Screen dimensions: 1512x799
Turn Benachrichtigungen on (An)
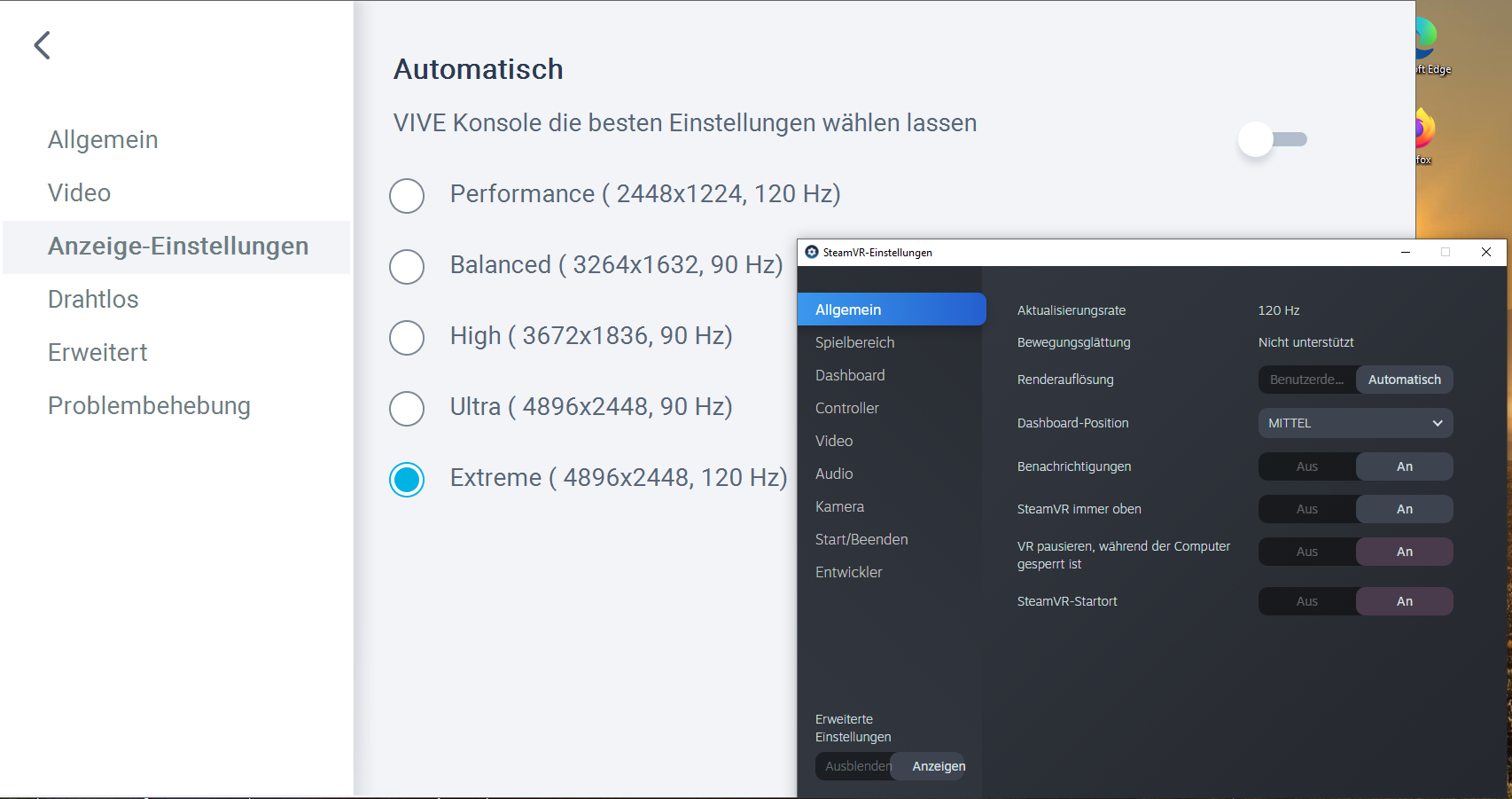pyautogui.click(x=1405, y=466)
